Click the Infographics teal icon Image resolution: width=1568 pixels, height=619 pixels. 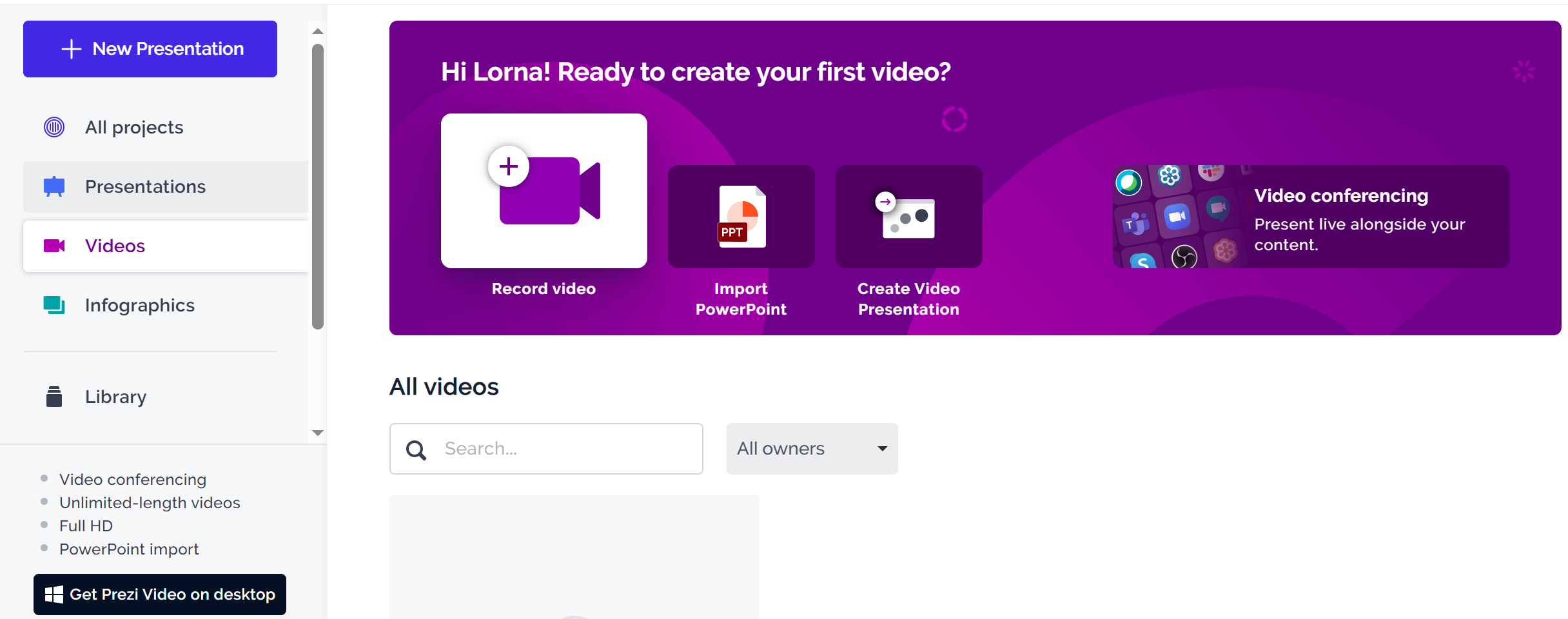(x=54, y=305)
